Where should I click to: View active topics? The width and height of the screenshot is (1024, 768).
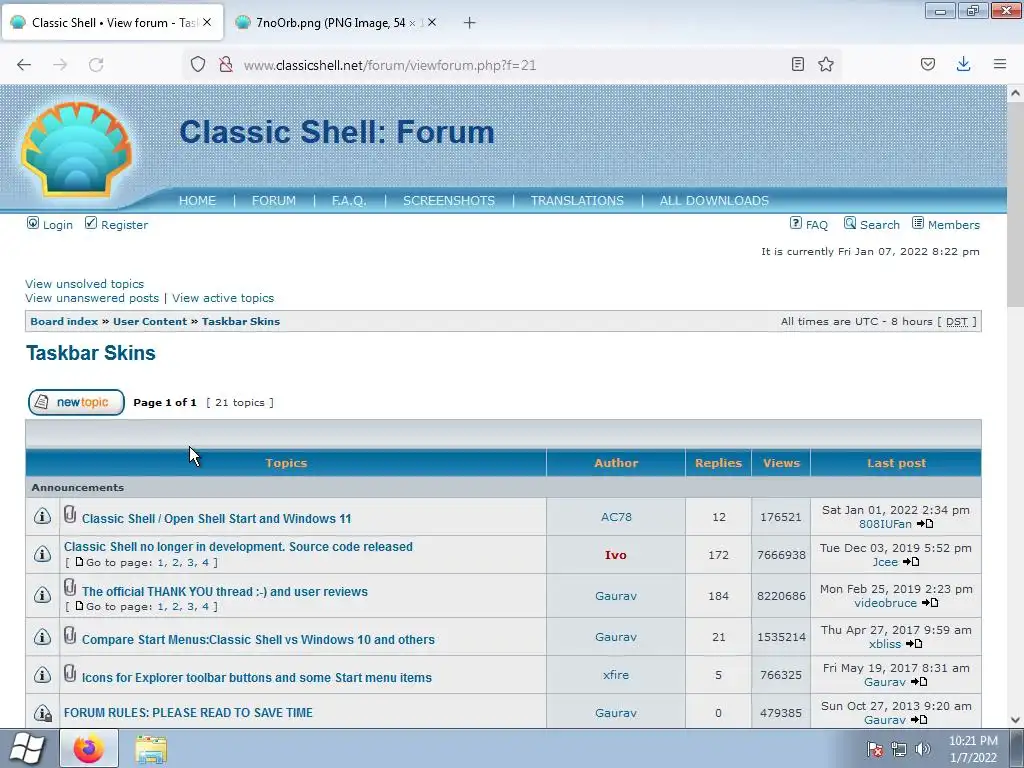[223, 298]
